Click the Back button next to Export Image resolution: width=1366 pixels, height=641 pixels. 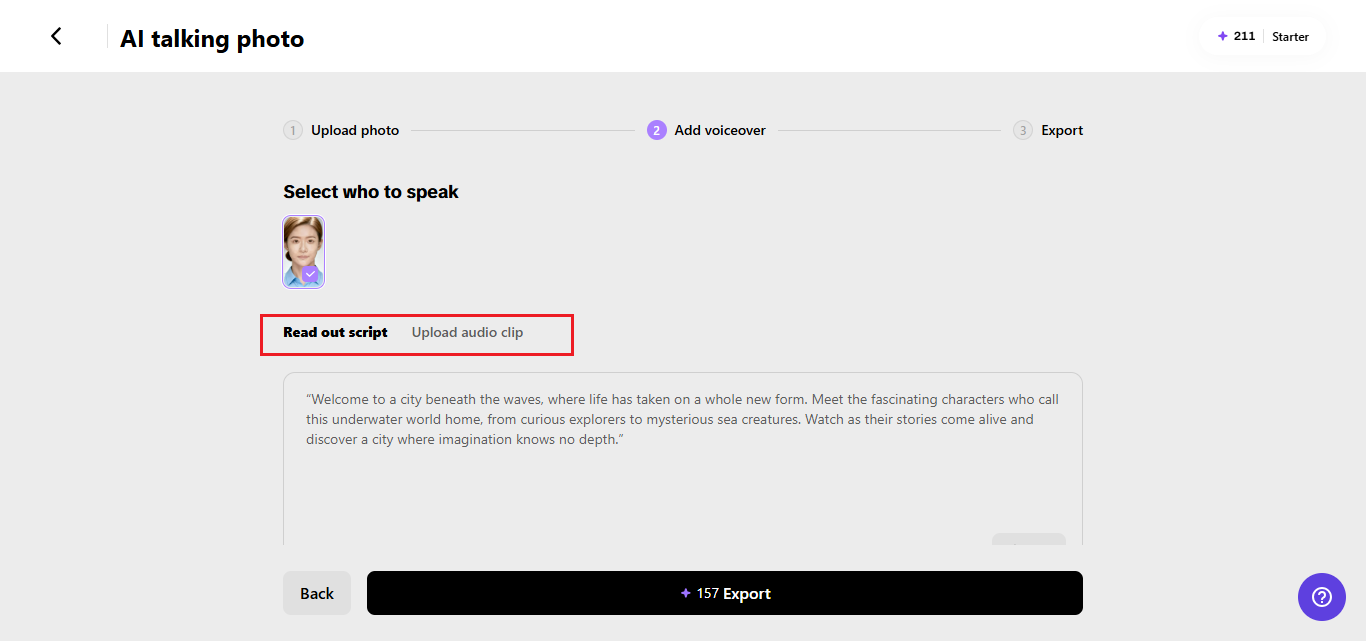317,593
